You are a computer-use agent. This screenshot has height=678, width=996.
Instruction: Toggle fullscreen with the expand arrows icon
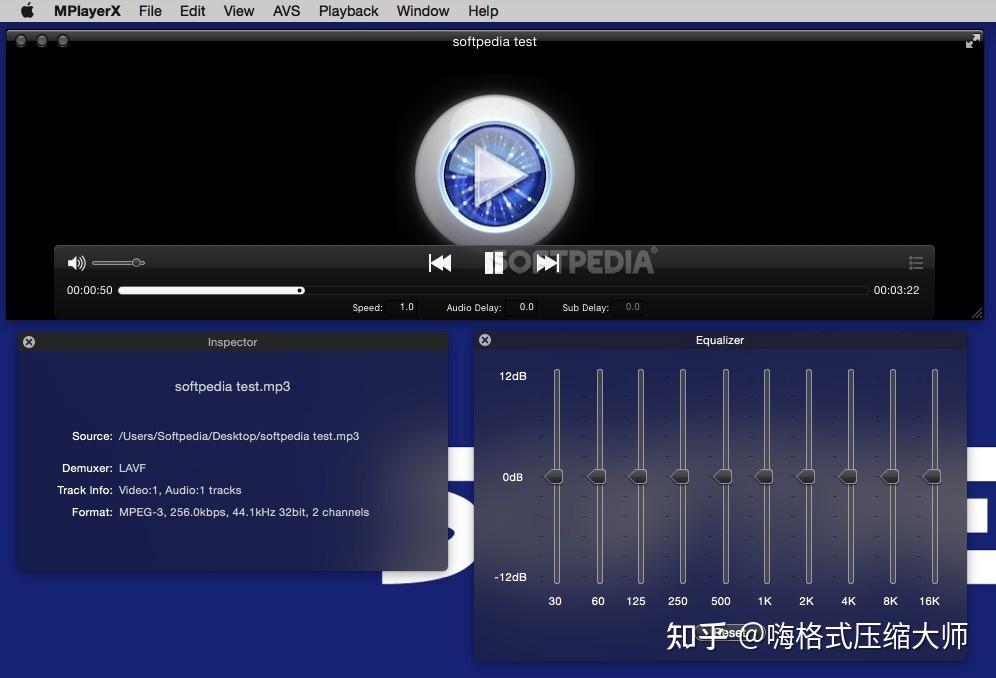pos(973,41)
